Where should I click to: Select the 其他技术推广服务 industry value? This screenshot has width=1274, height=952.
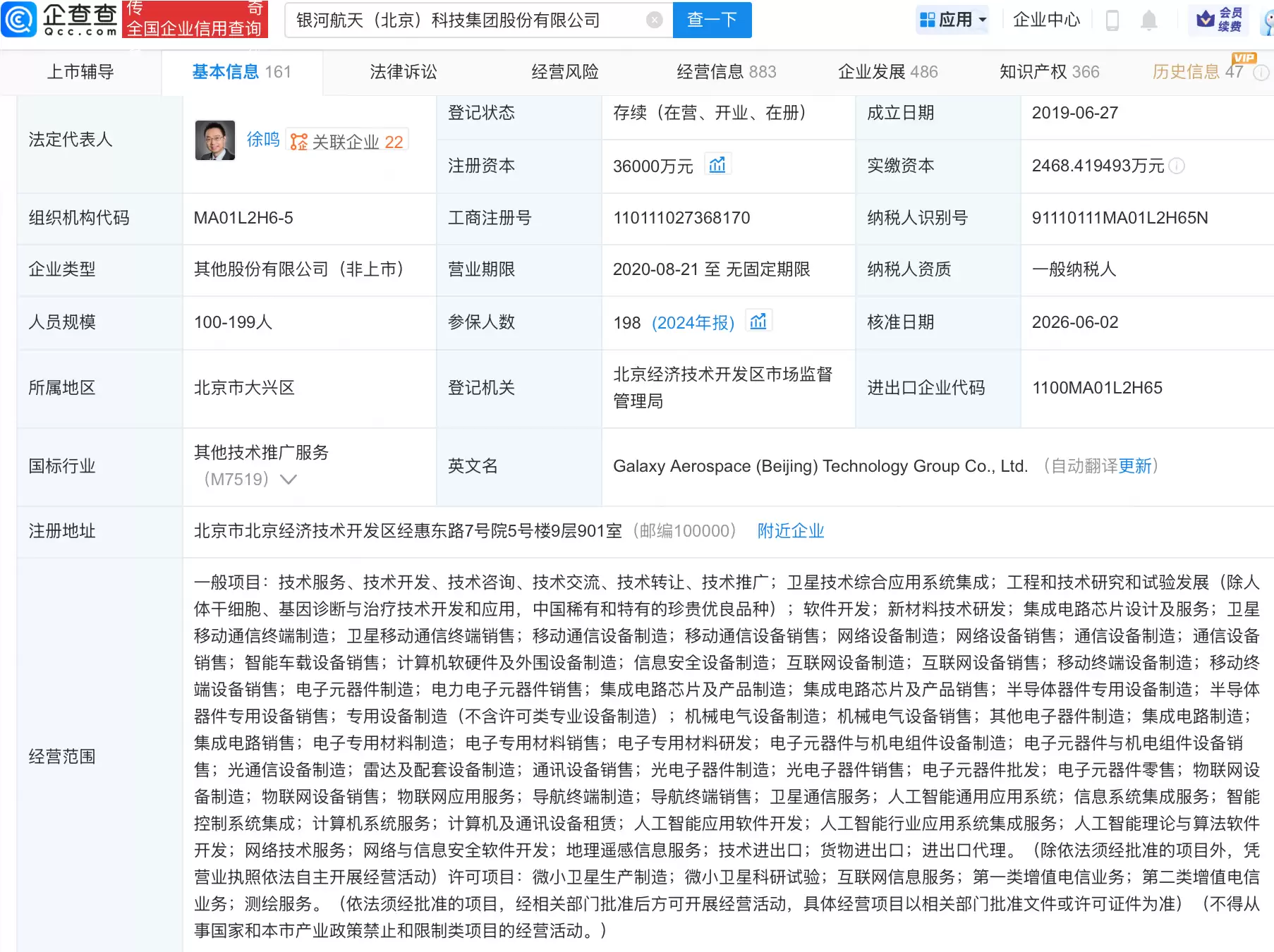point(261,453)
